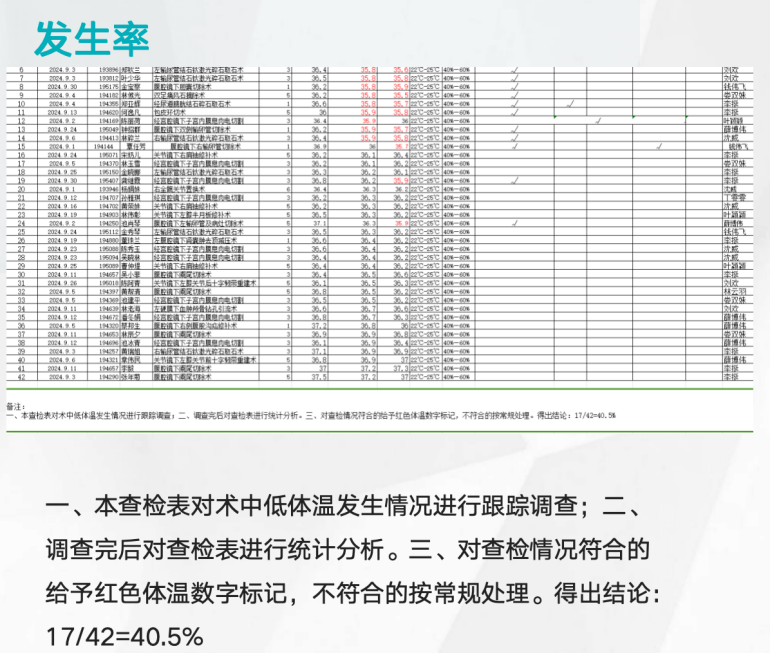Click patient ID 194169 in row 12

[x=109, y=121]
